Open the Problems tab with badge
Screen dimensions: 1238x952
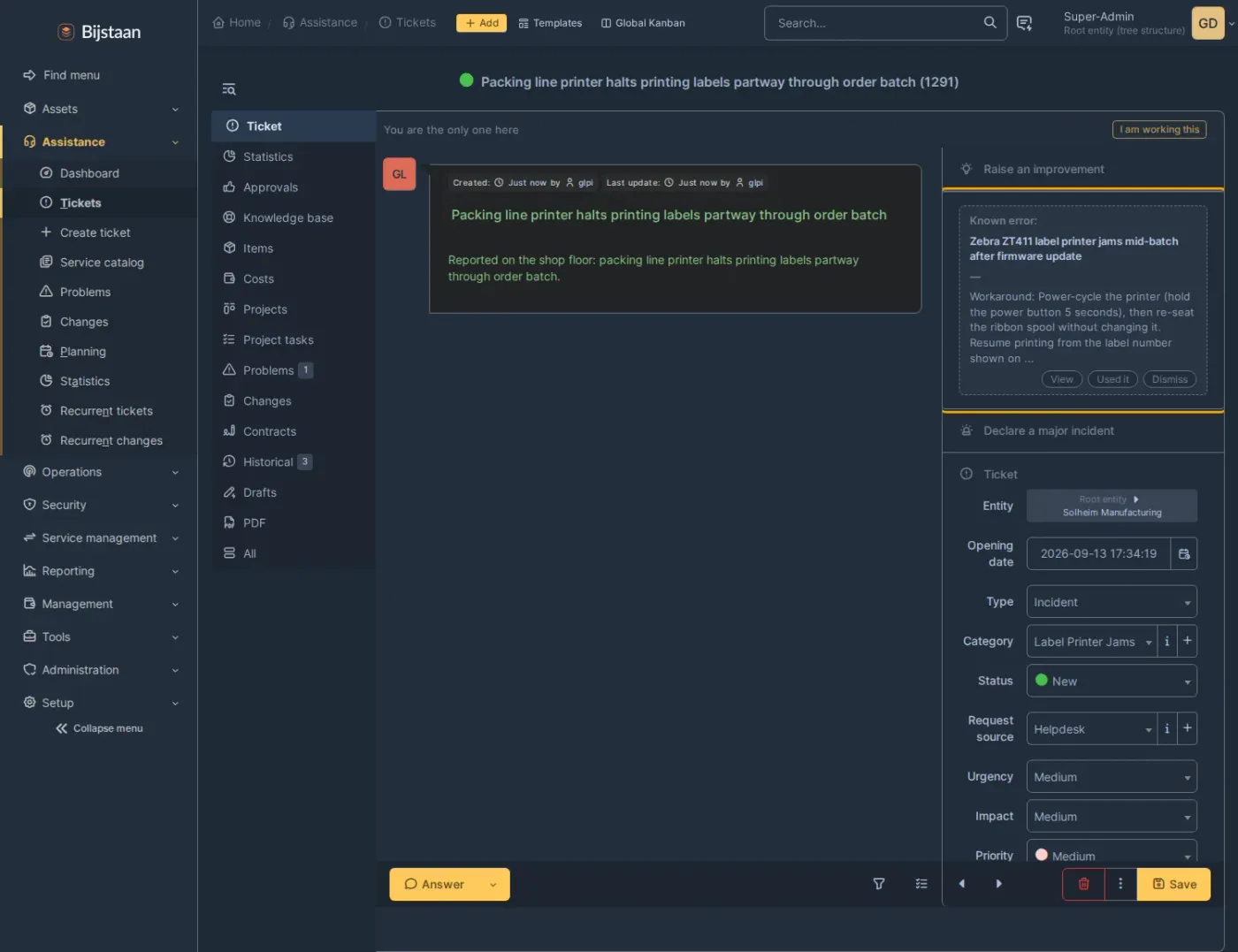pos(293,370)
